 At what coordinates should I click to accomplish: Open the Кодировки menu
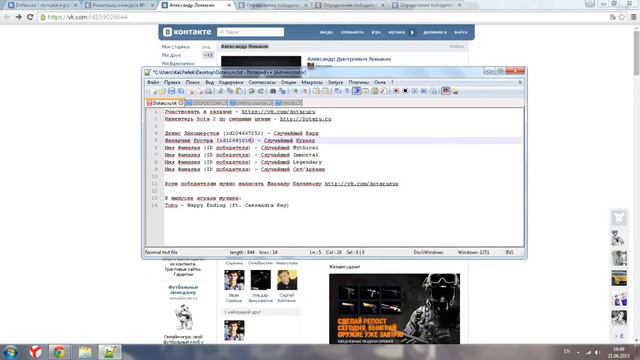[231, 82]
